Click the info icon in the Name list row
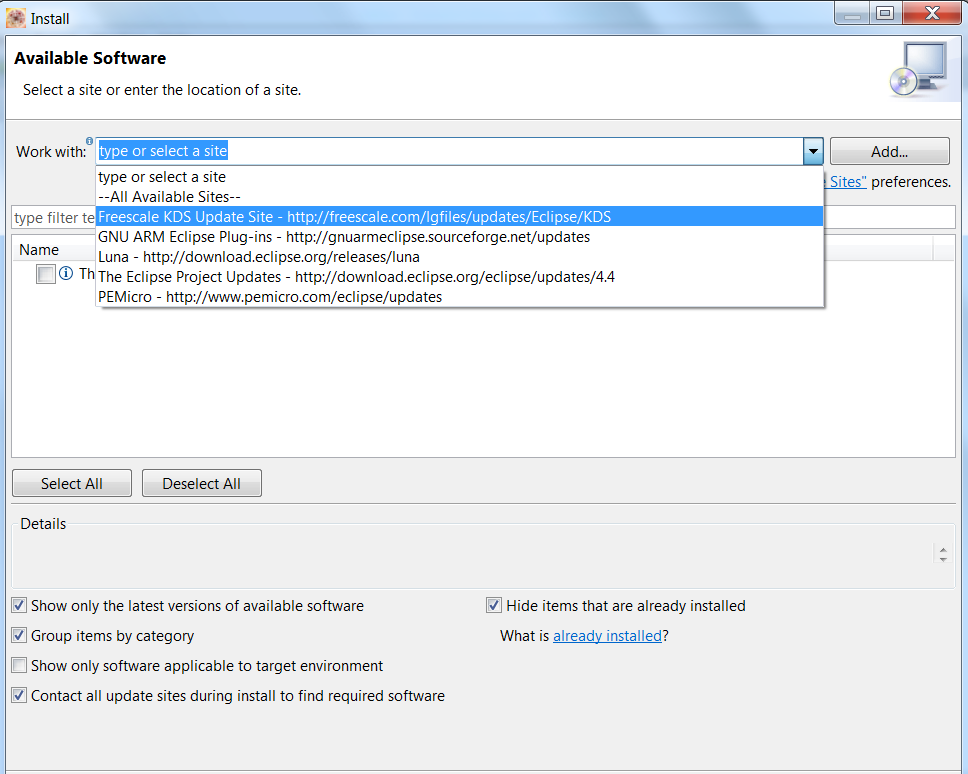 pos(66,273)
